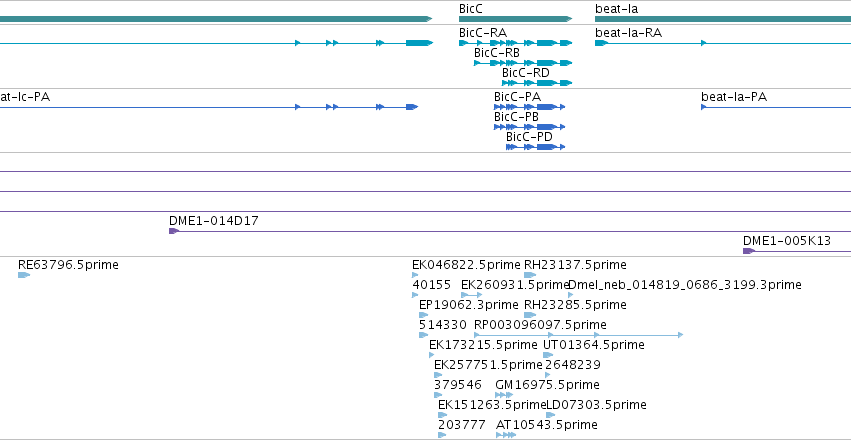Click the BicC-RD transcript label
The image size is (851, 440).
tap(525, 73)
